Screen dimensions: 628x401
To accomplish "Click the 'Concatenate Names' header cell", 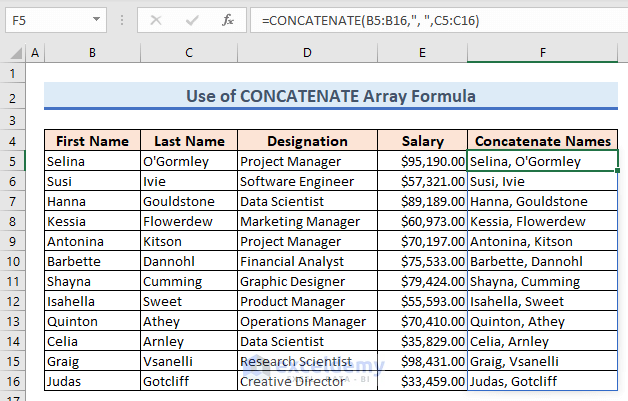I will coord(542,141).
